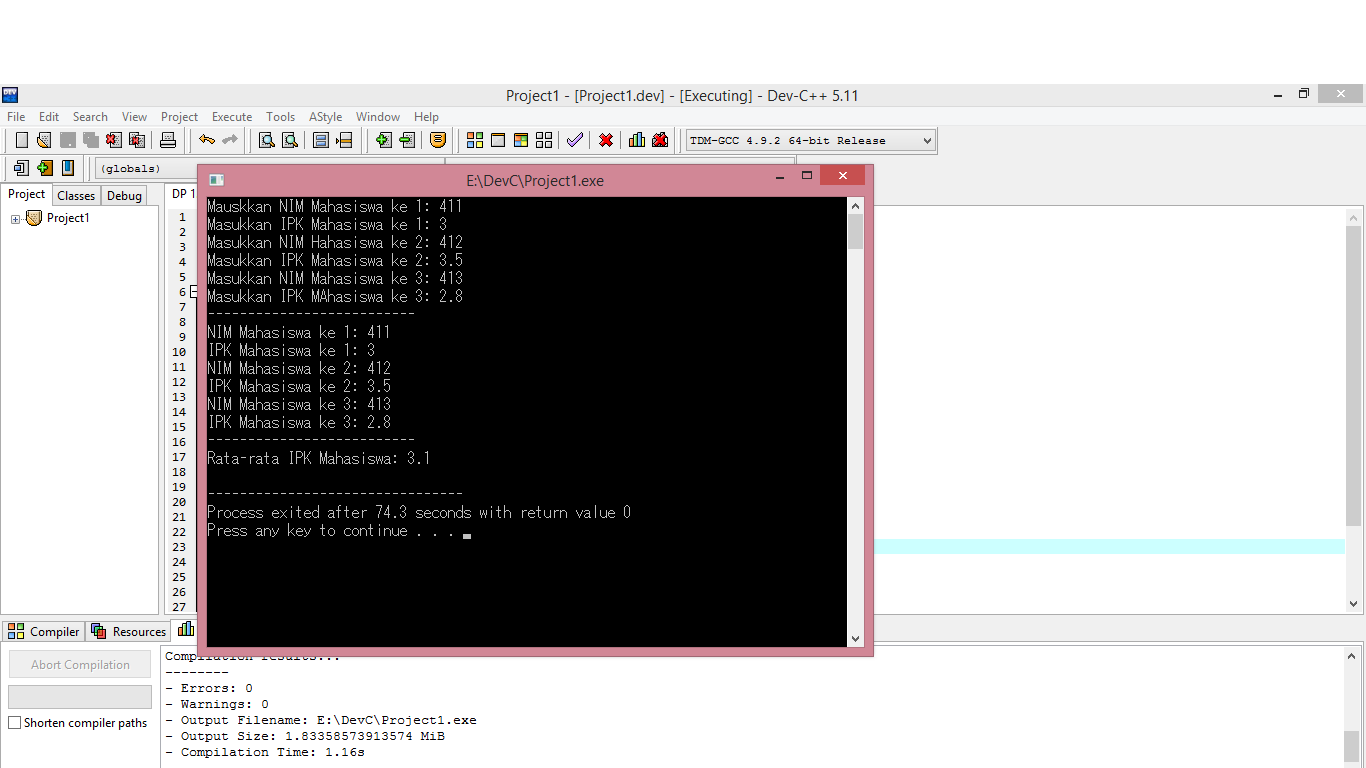The height and width of the screenshot is (768, 1366).
Task: Save all open files
Action: (90, 140)
